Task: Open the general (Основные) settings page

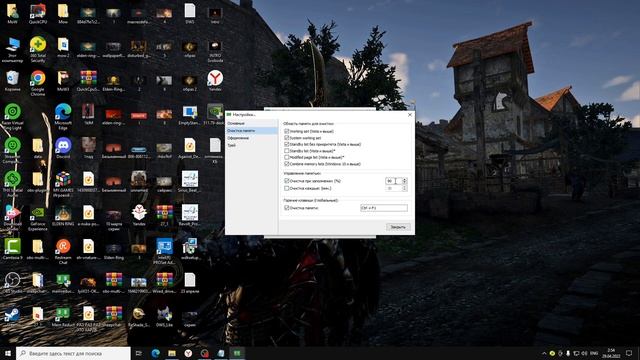Action: point(251,123)
